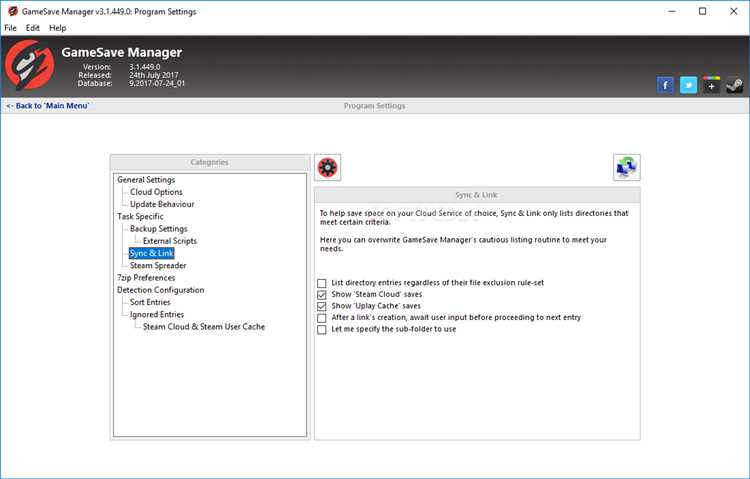Minimize the GameSave Manager window
Image resolution: width=750 pixels, height=479 pixels.
[x=672, y=11]
